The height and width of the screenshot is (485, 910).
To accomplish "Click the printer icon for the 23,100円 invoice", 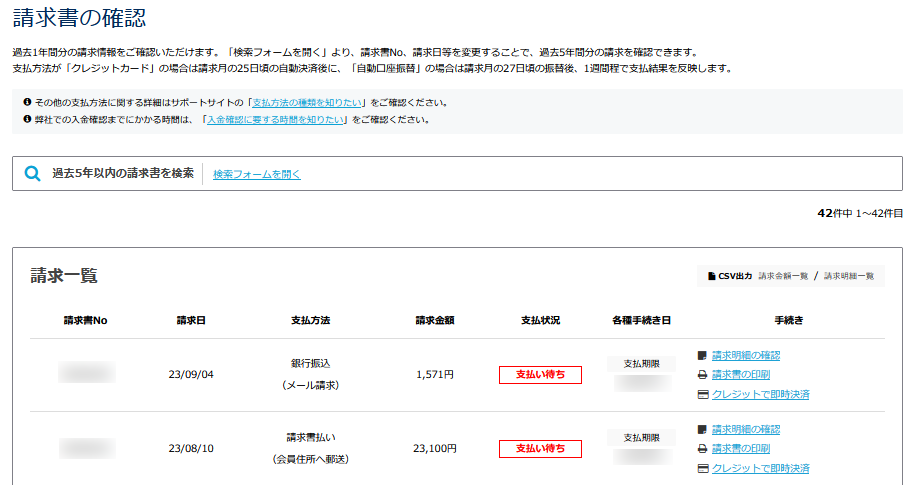I will pos(702,449).
